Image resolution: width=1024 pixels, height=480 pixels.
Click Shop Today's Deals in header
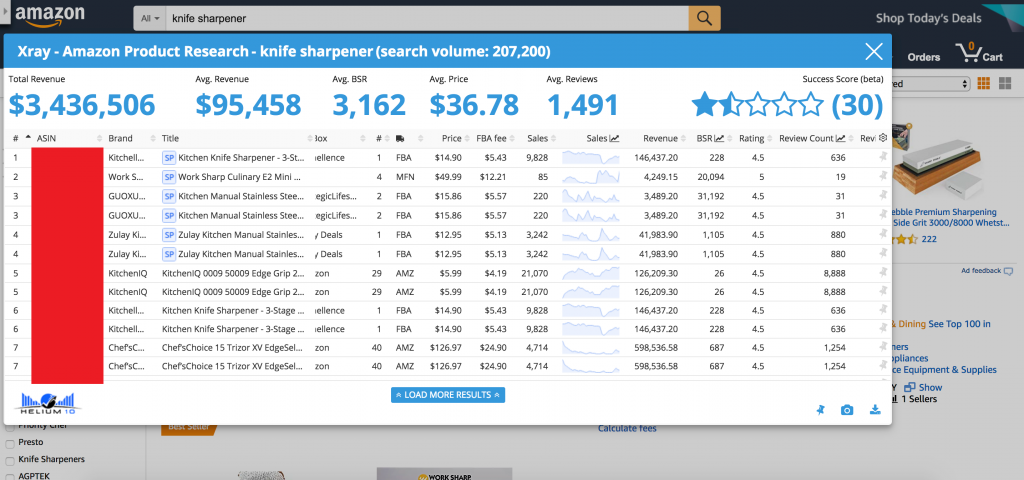coord(928,18)
